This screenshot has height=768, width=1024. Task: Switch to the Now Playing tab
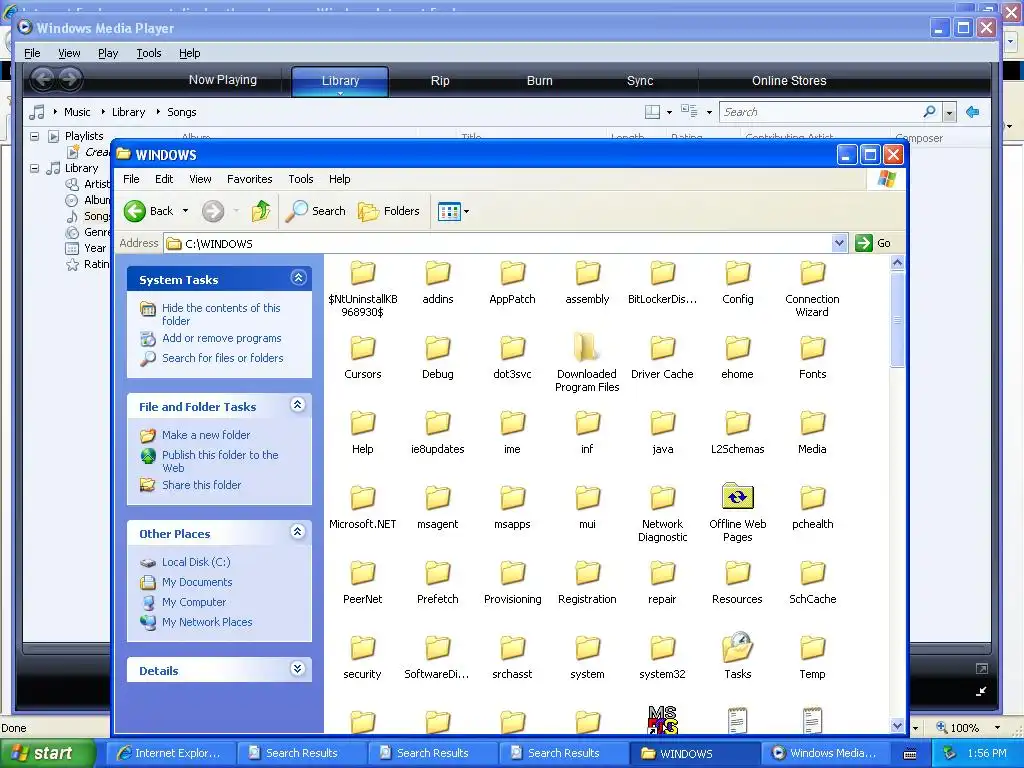223,80
